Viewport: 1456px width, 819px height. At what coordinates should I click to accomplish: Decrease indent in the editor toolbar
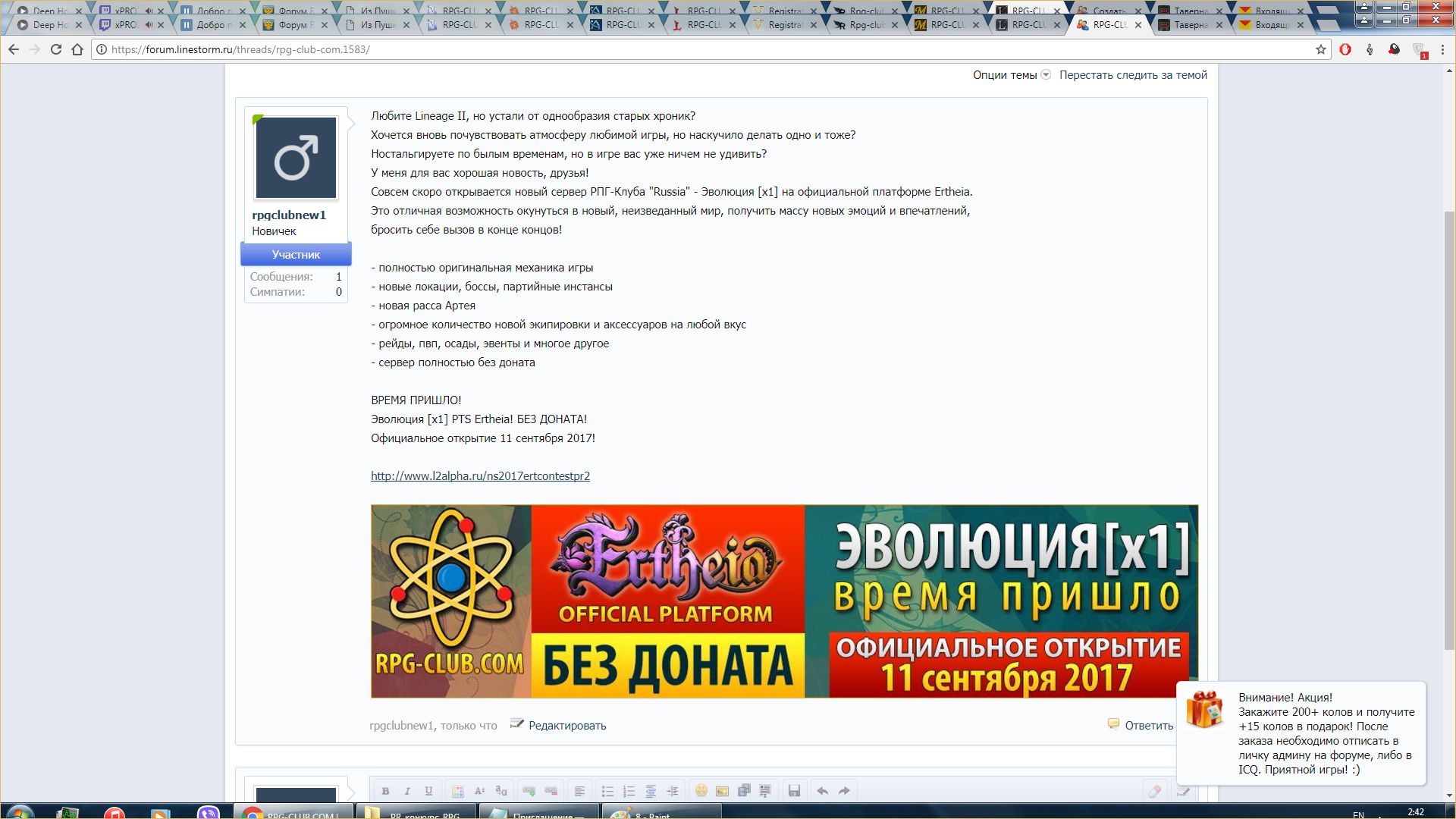click(651, 791)
